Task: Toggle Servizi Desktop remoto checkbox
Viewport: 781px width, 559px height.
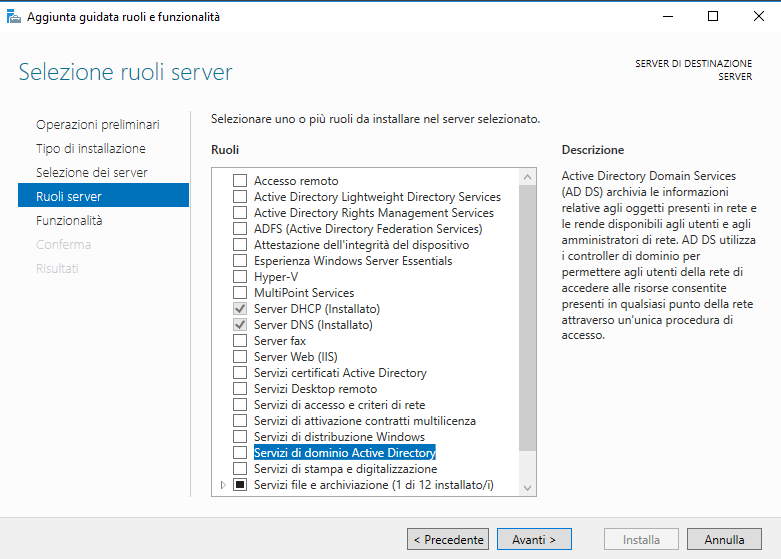Action: coord(240,389)
